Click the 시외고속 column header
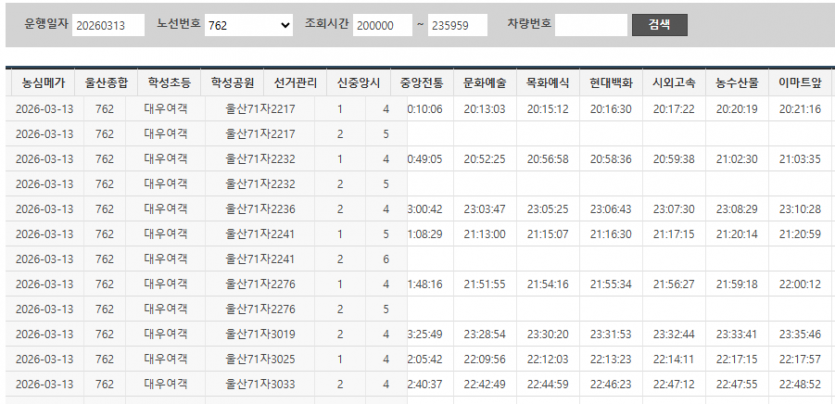Screen dimensions: 835x404 673,83
